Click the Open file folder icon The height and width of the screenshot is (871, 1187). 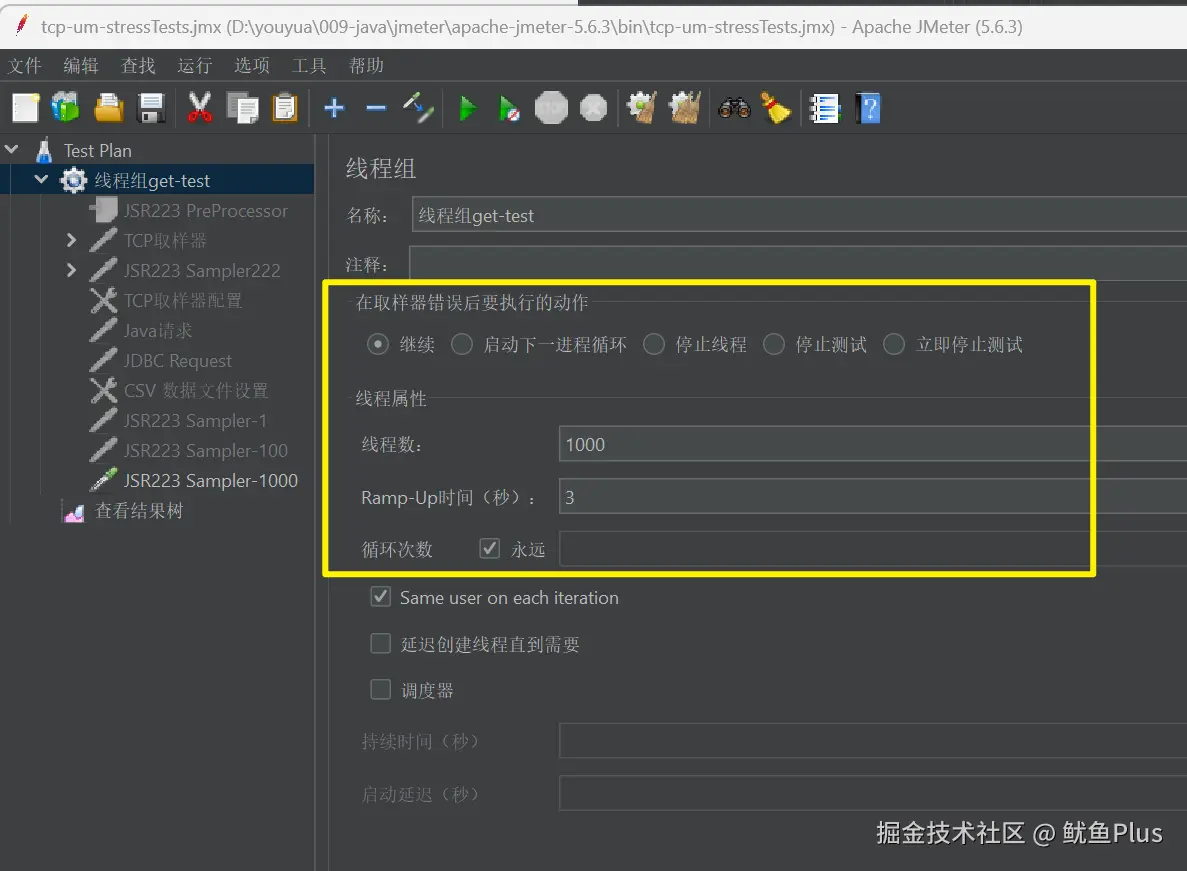click(108, 108)
